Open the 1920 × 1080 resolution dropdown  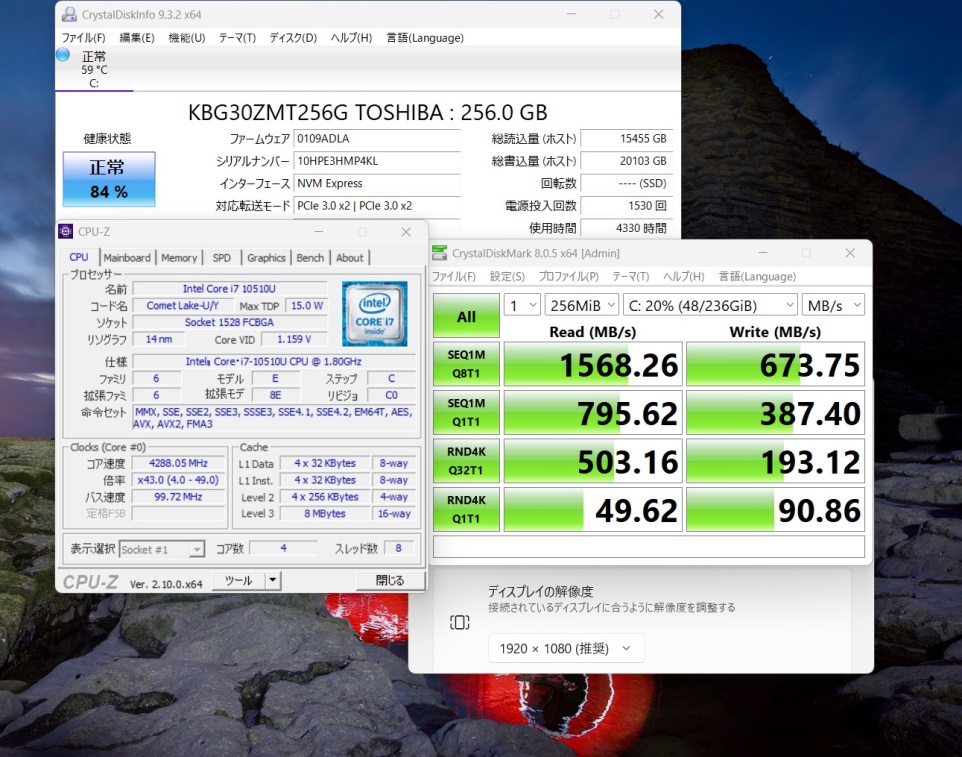566,648
